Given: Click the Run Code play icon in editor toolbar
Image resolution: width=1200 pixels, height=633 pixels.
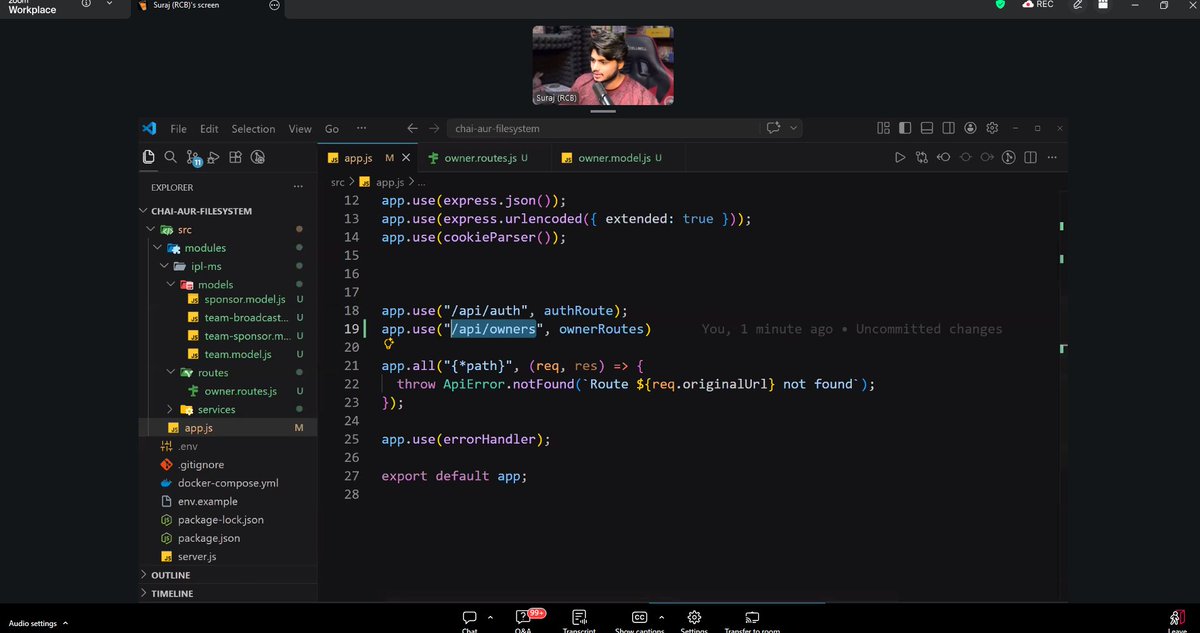Looking at the screenshot, I should [x=899, y=157].
